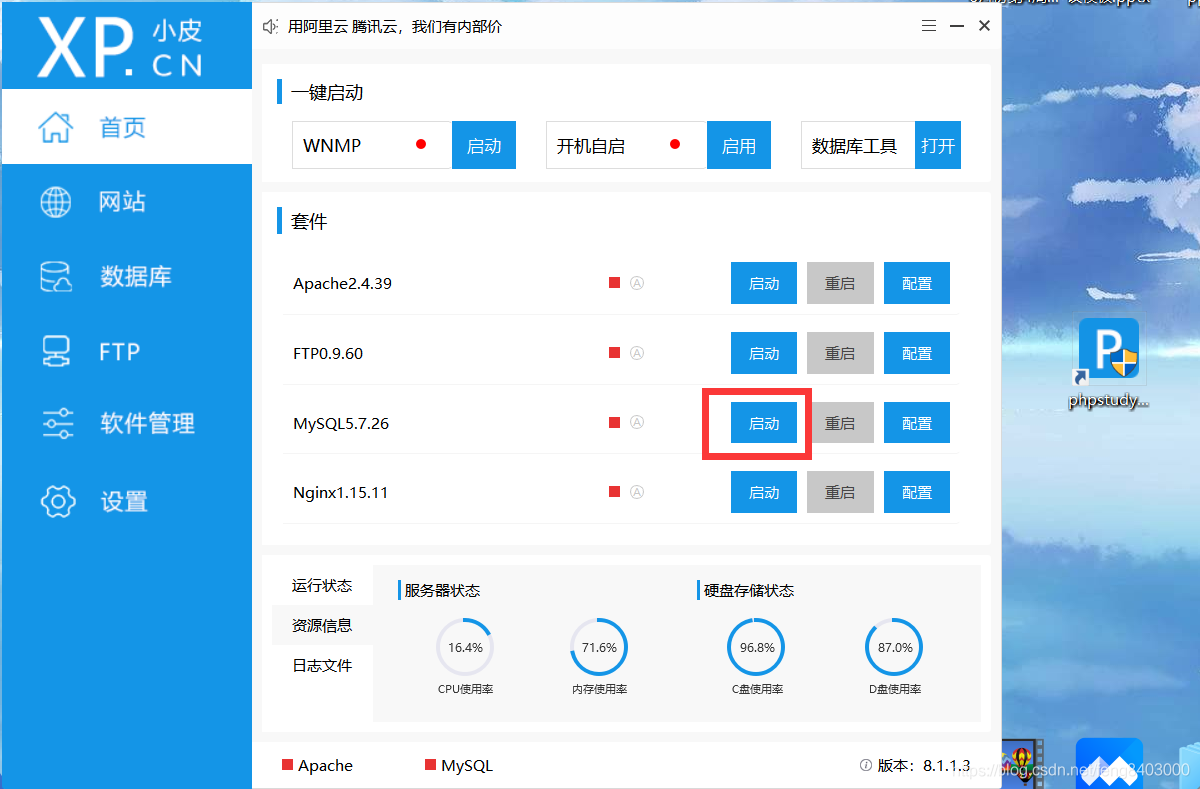Click the sliders icon beside 软件管理
1200x789 pixels.
tap(57, 424)
